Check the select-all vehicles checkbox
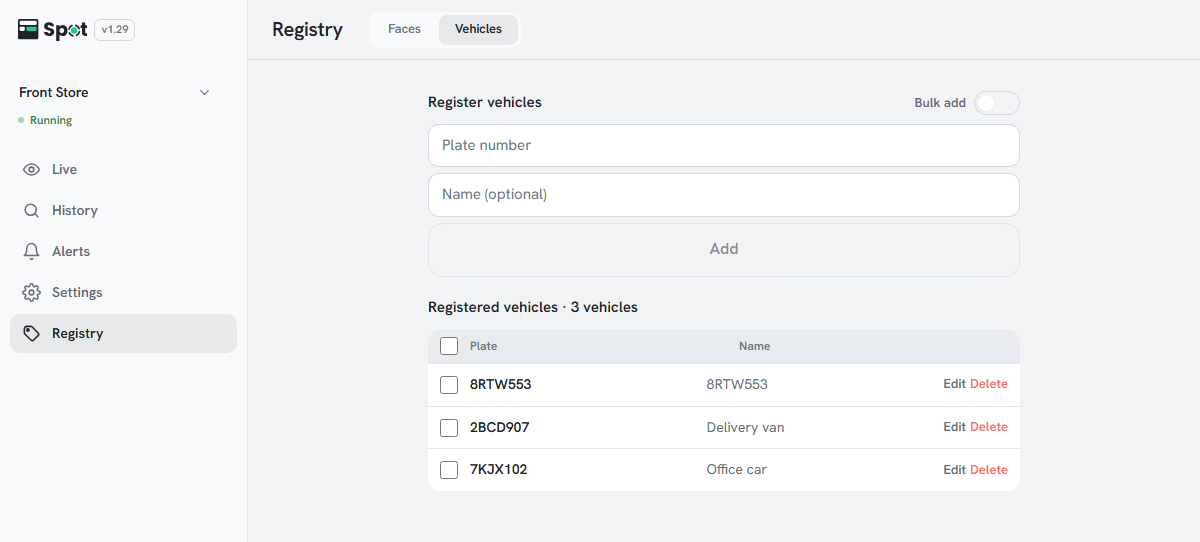 (449, 346)
